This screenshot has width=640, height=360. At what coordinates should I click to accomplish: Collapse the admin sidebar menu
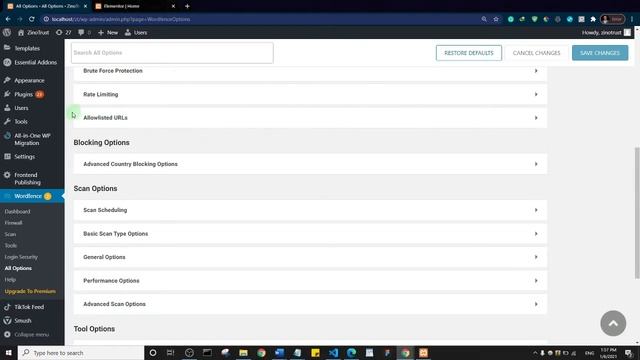click(x=32, y=335)
